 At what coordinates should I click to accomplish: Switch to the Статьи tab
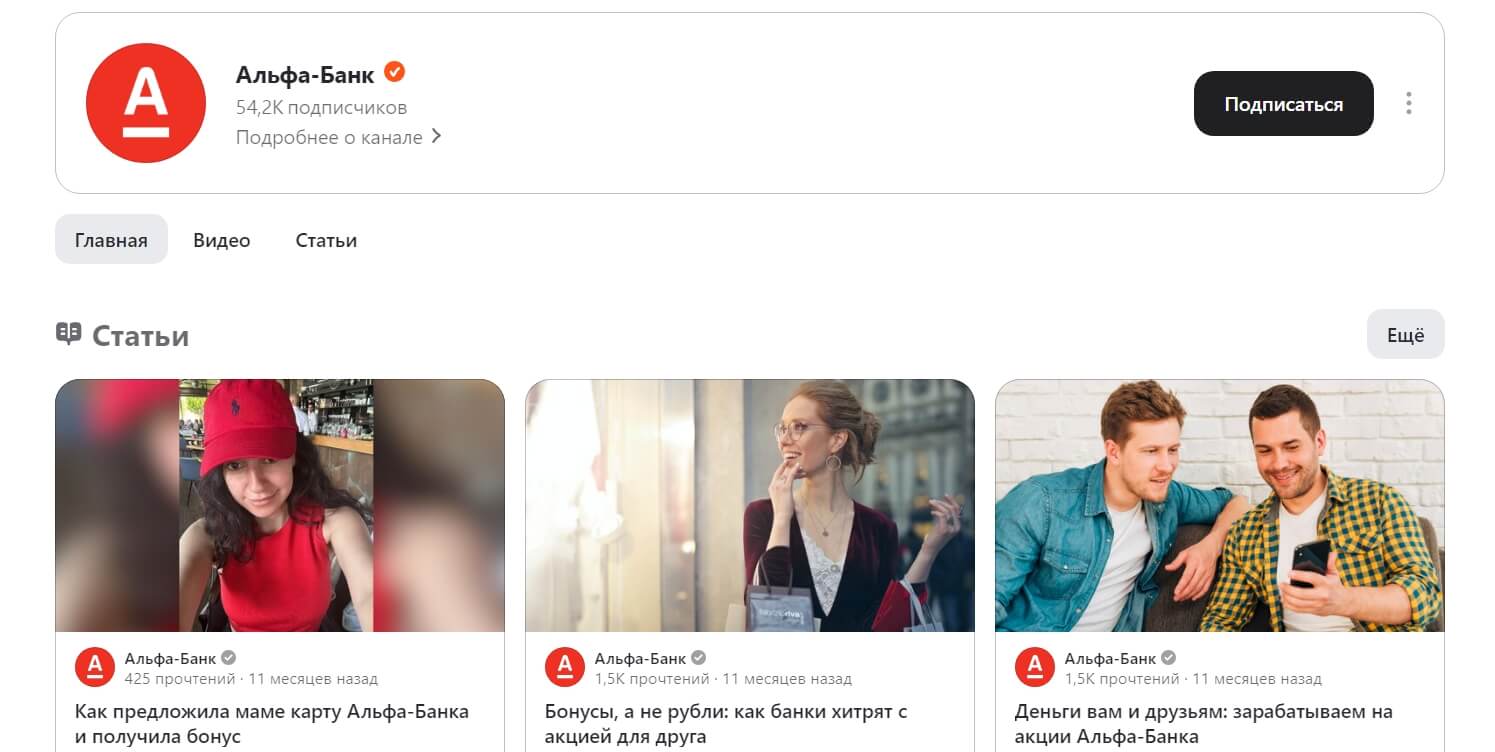[326, 240]
